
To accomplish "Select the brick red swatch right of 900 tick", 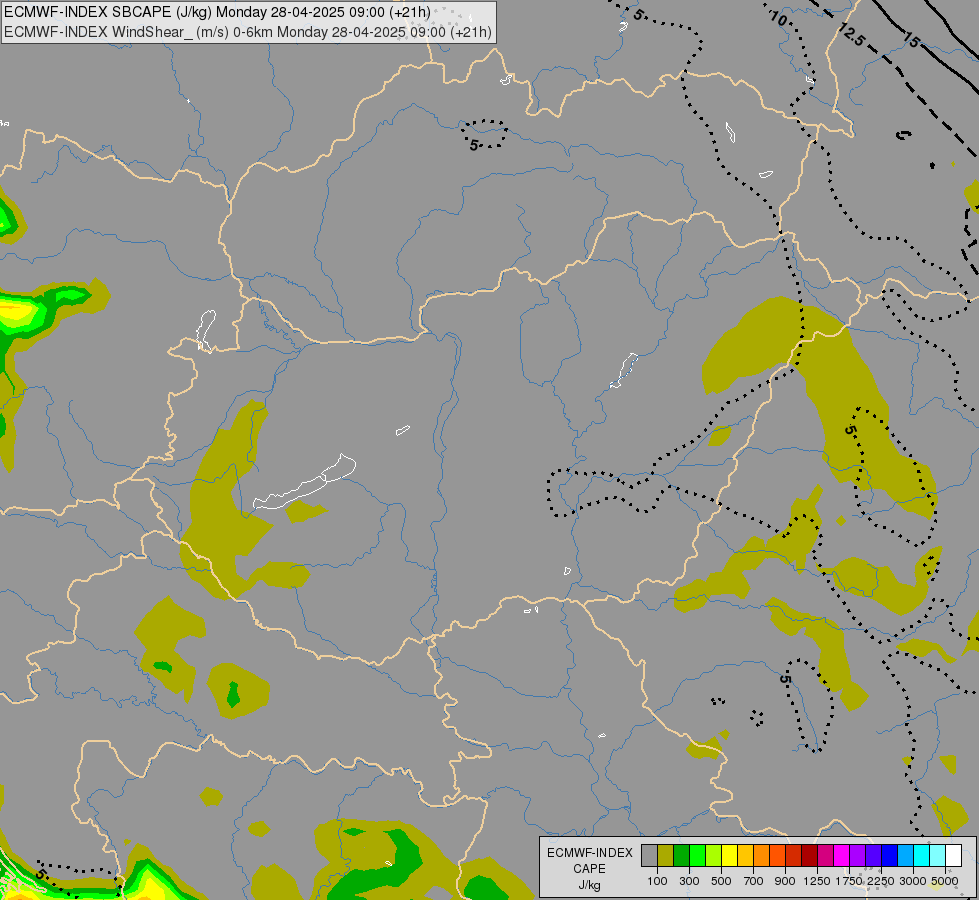I will (x=794, y=855).
